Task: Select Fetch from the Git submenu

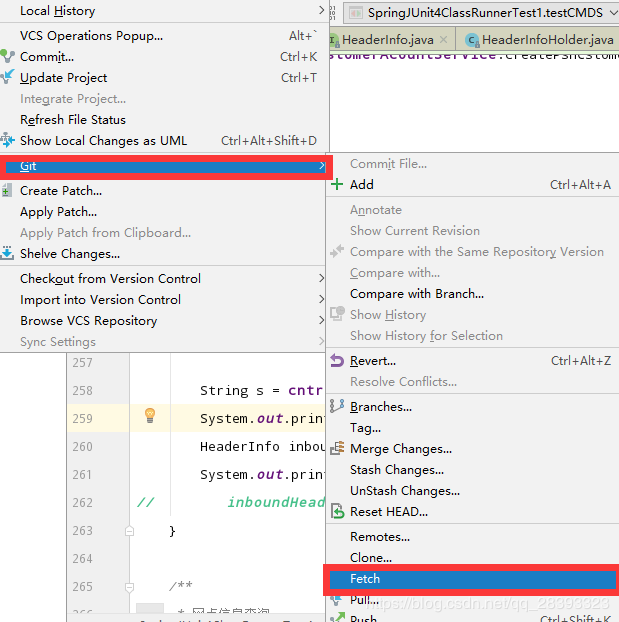Action: coord(365,579)
